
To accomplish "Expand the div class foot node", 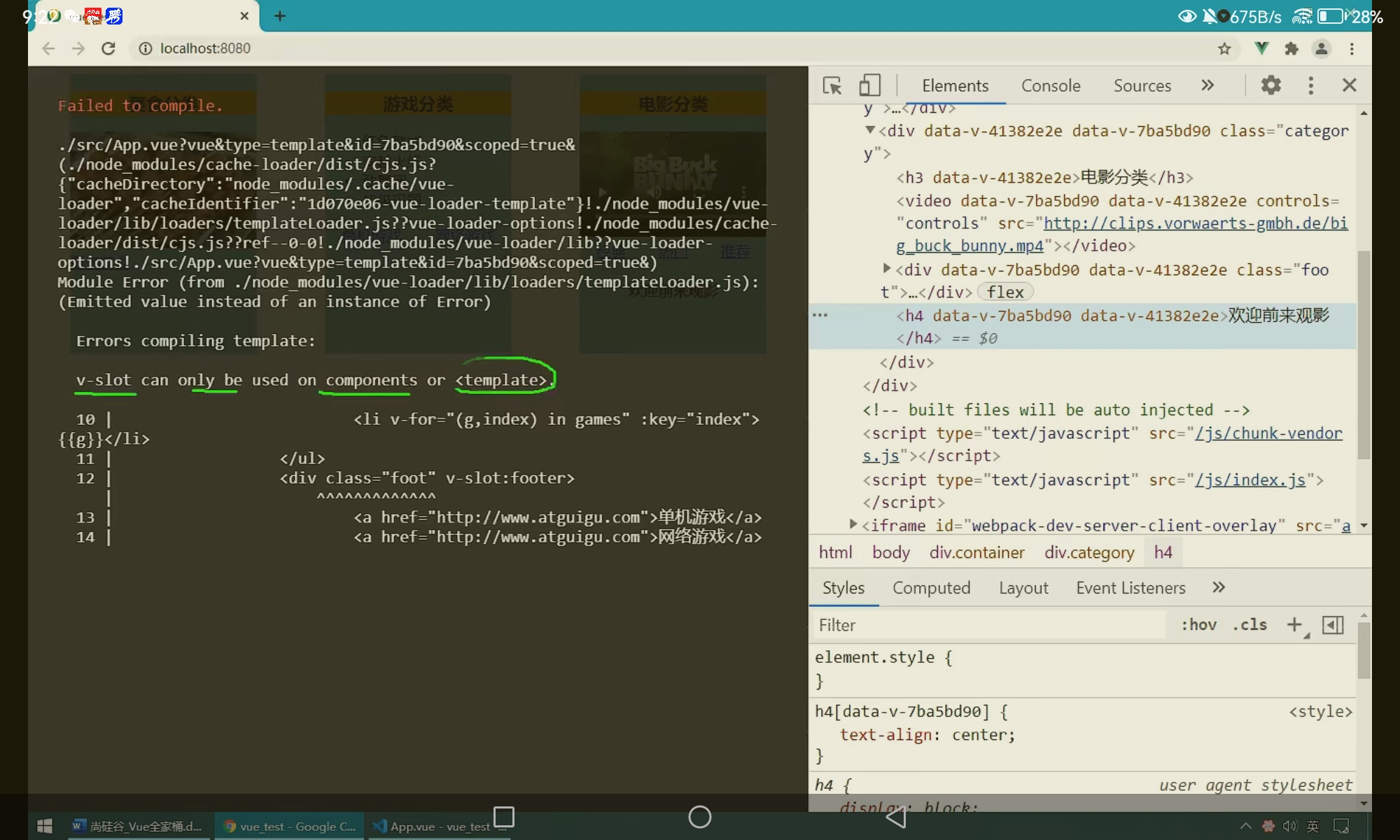I will [x=887, y=268].
